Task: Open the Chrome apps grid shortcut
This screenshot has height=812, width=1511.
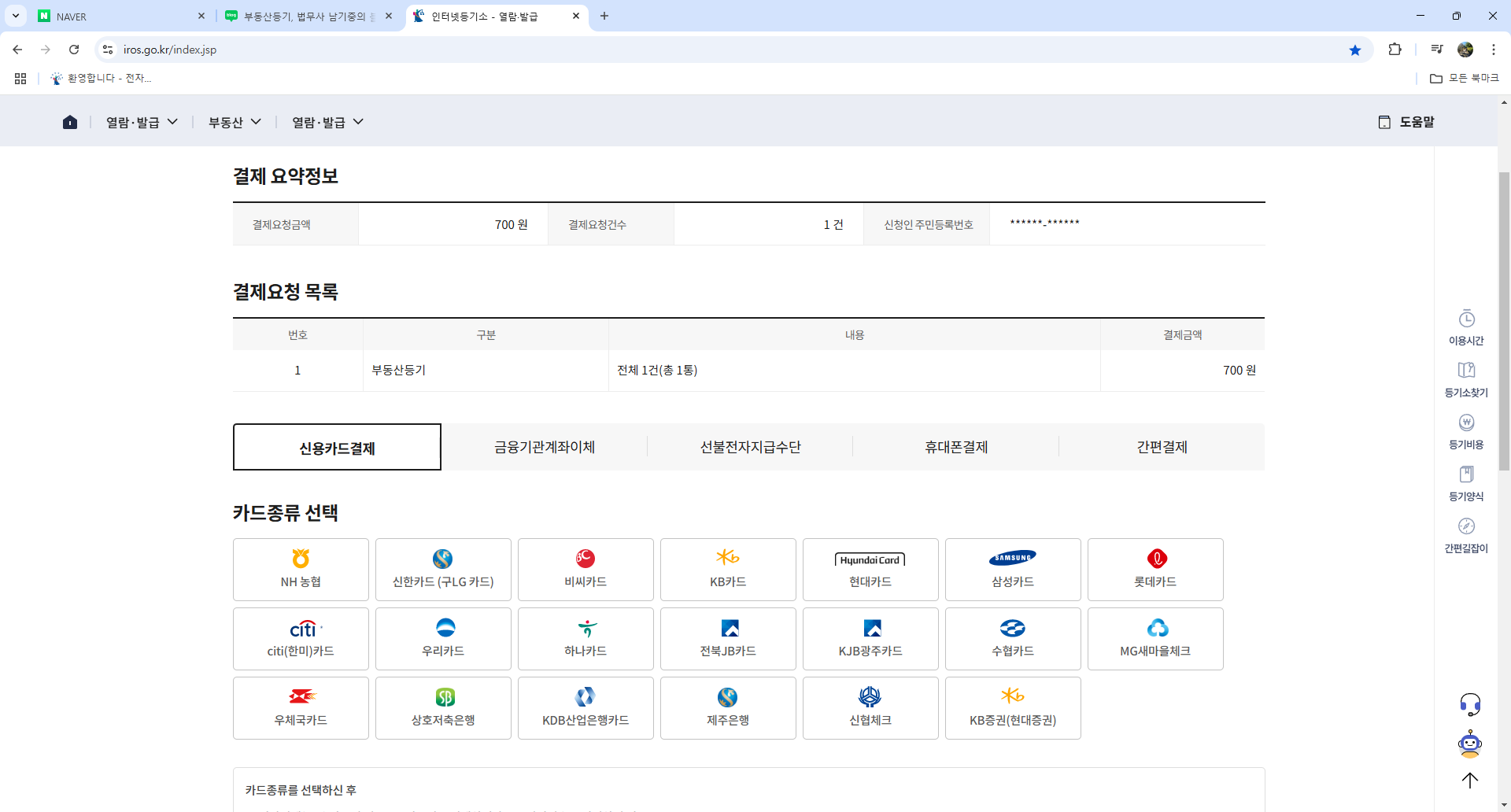Action: pos(20,78)
